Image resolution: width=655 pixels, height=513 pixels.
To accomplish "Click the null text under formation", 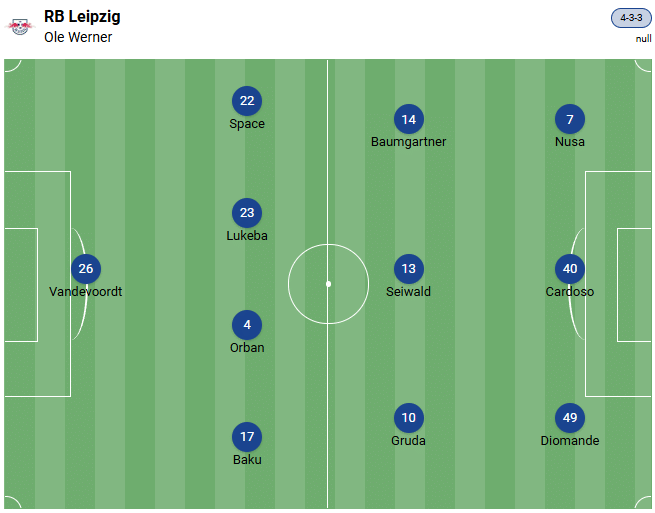I will pyautogui.click(x=643, y=39).
